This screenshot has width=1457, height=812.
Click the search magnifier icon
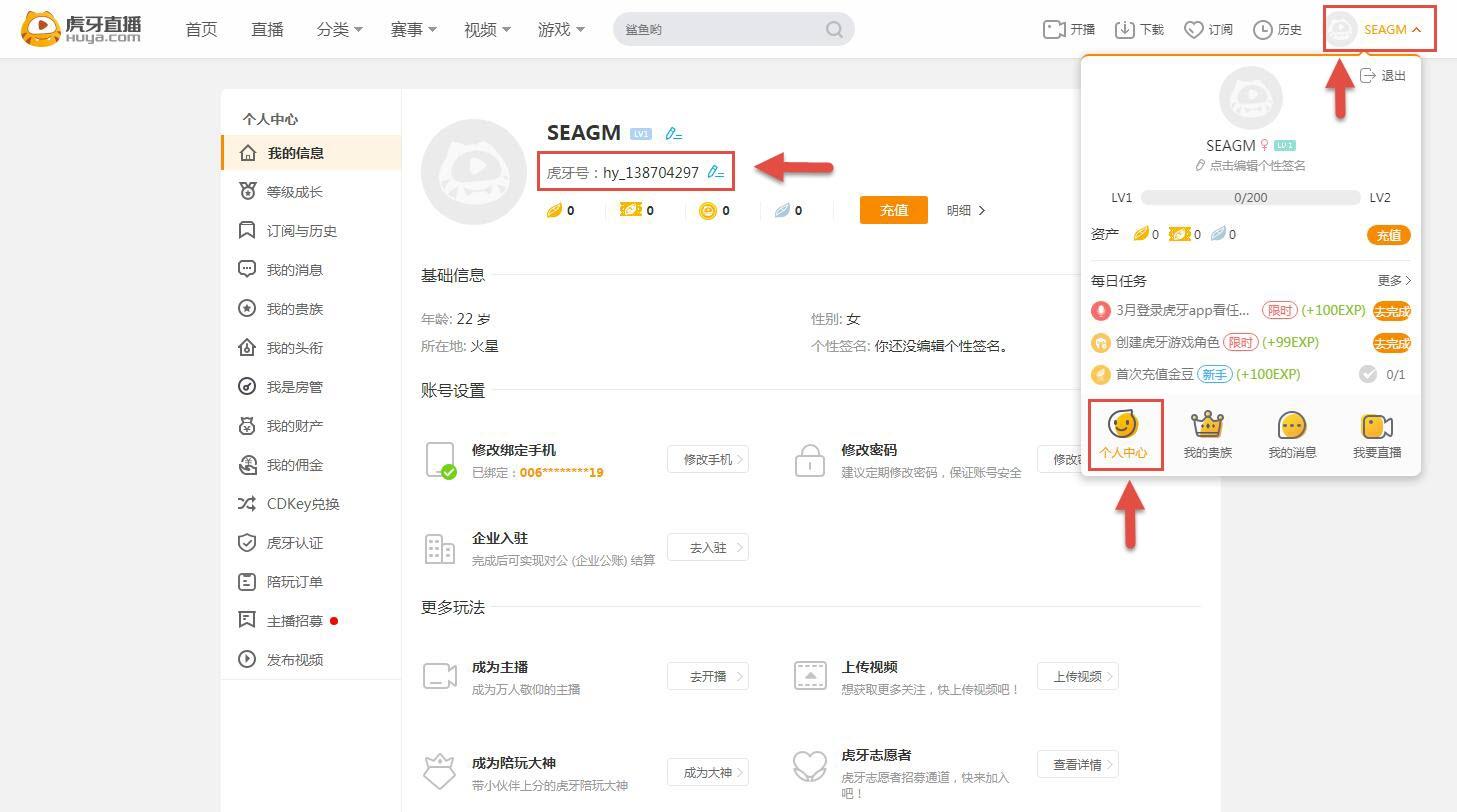point(834,29)
